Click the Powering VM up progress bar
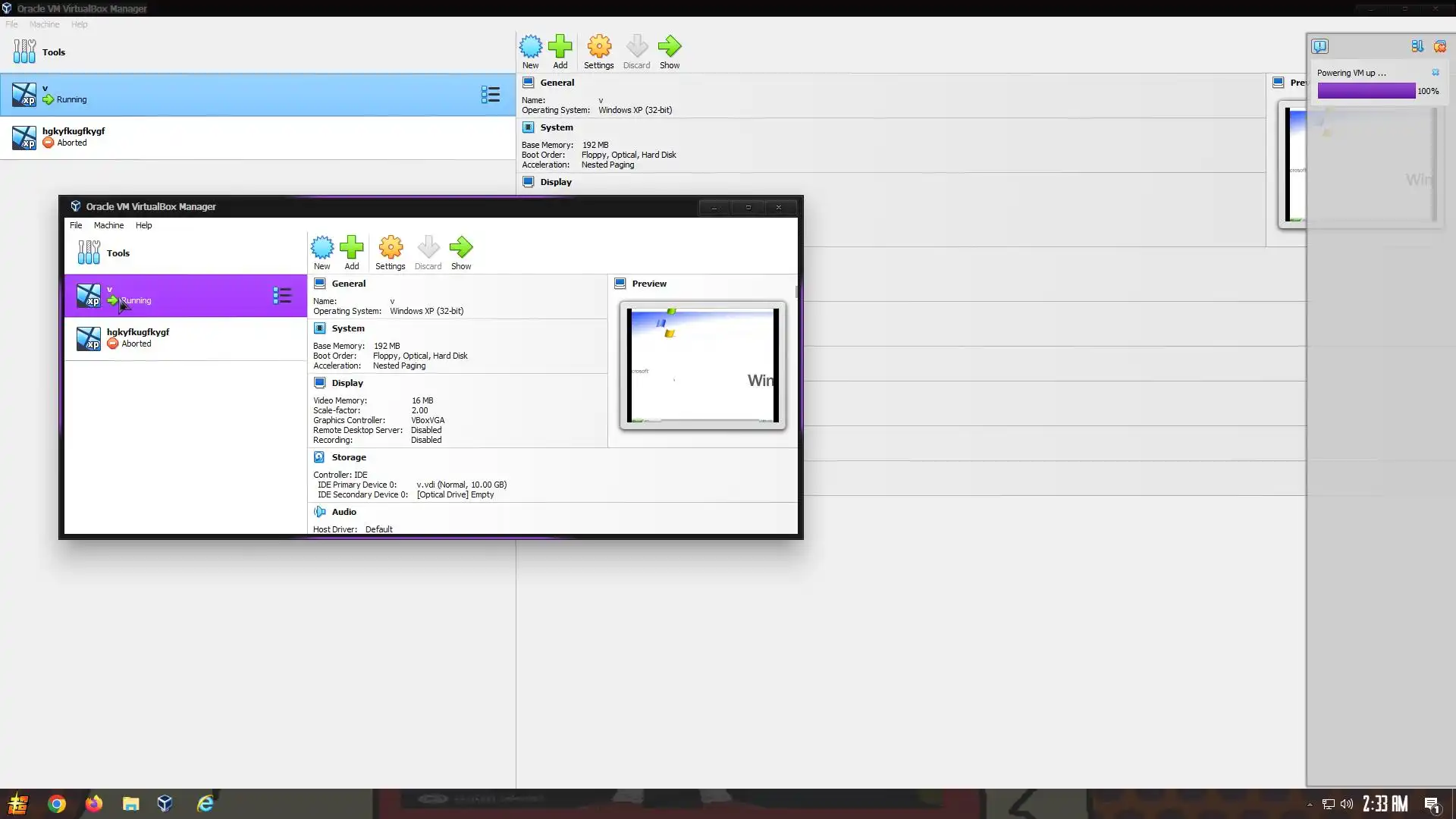The width and height of the screenshot is (1456, 819). (1366, 91)
